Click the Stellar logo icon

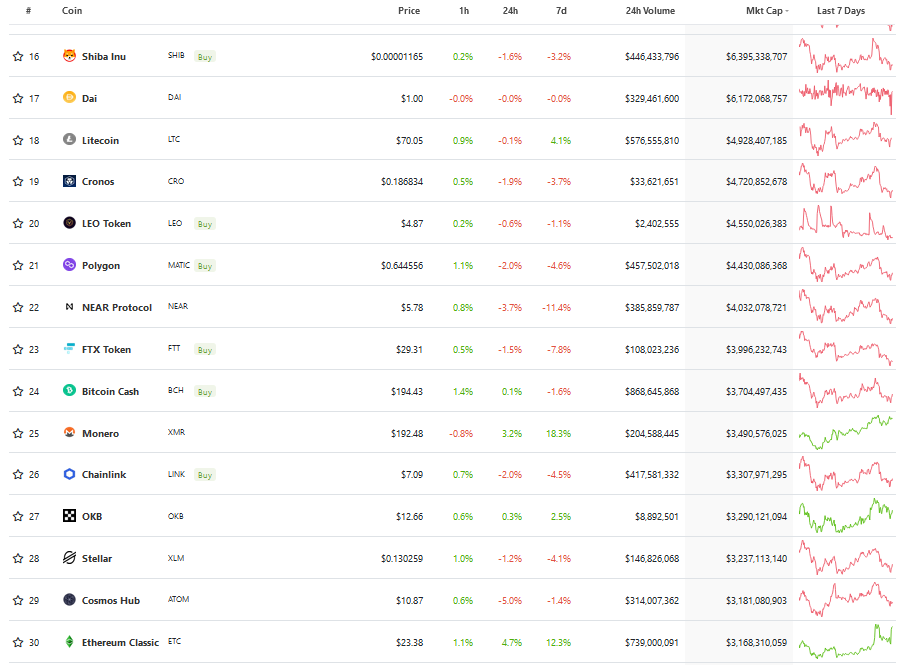pyautogui.click(x=69, y=558)
